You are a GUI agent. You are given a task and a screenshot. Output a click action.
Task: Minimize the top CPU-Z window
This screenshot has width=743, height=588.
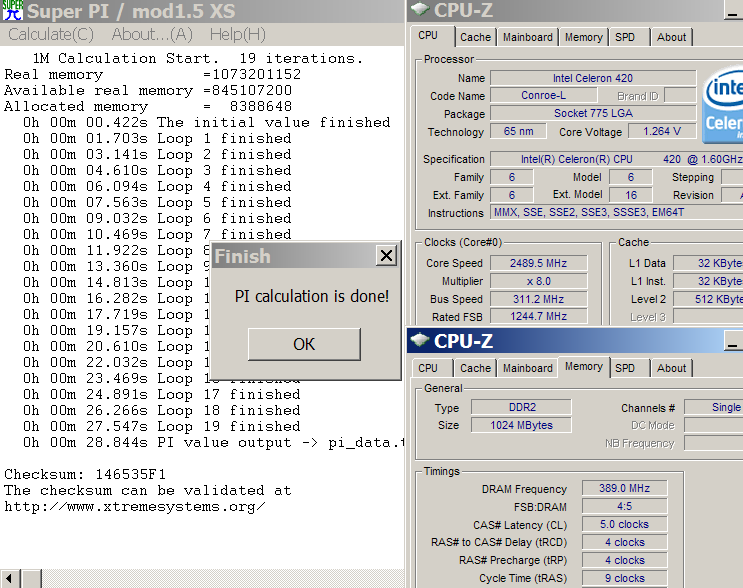(x=734, y=10)
